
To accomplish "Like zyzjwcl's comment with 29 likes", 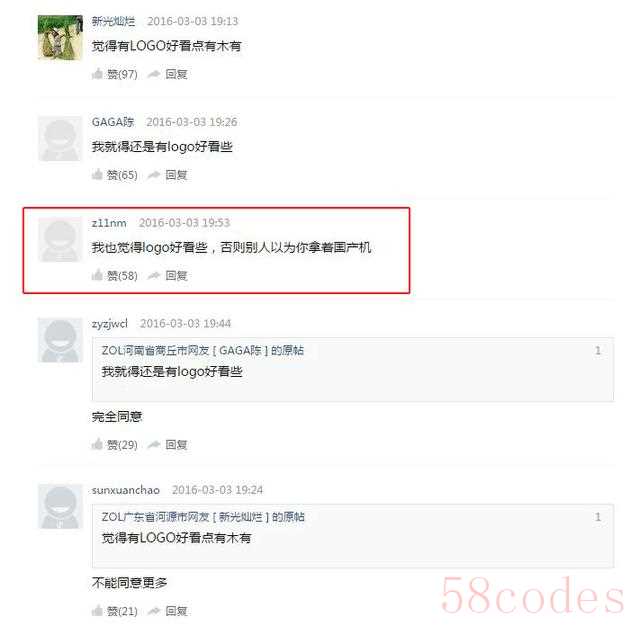I will 115,445.
